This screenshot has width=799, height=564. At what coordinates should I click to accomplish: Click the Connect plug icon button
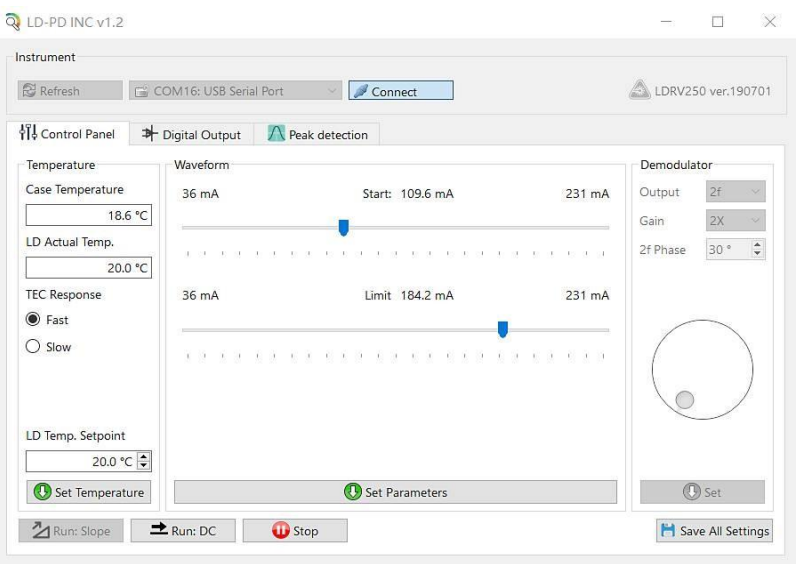point(399,91)
